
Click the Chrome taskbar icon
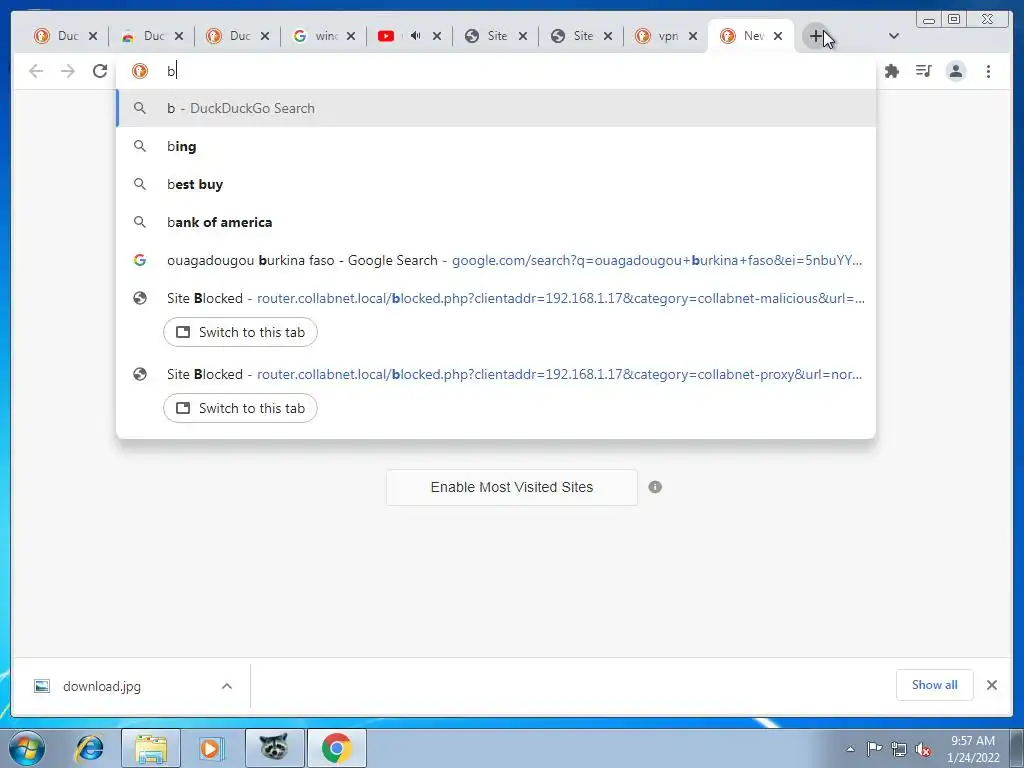tap(336, 748)
